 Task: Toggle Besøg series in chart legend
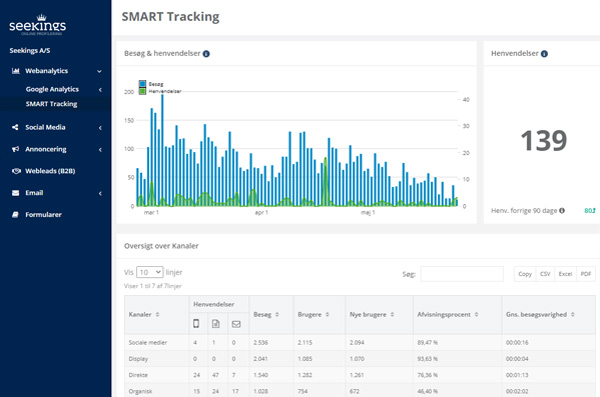pos(151,84)
